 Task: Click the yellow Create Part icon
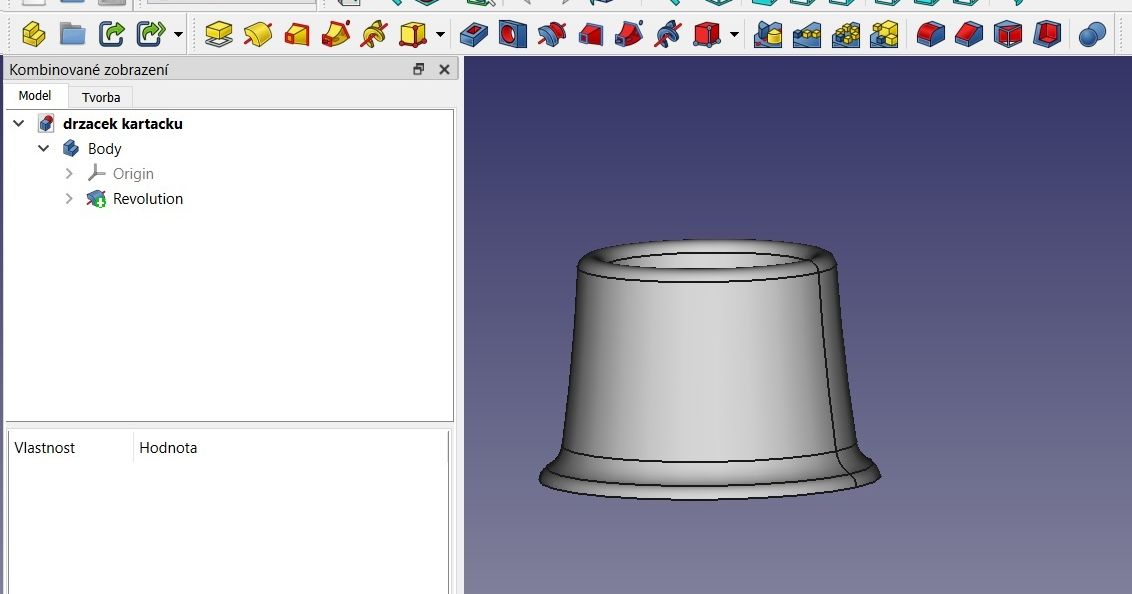33,34
